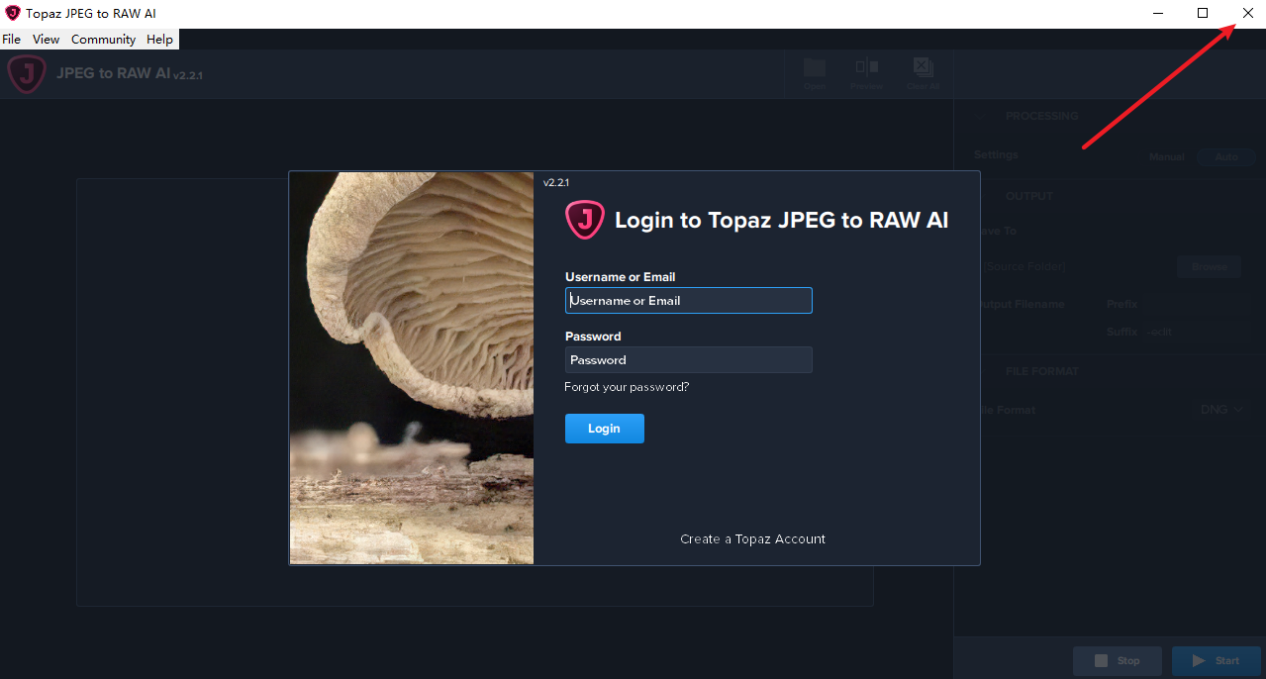Image resolution: width=1266 pixels, height=679 pixels.
Task: Open Create a Topaz Account link
Action: (x=753, y=539)
